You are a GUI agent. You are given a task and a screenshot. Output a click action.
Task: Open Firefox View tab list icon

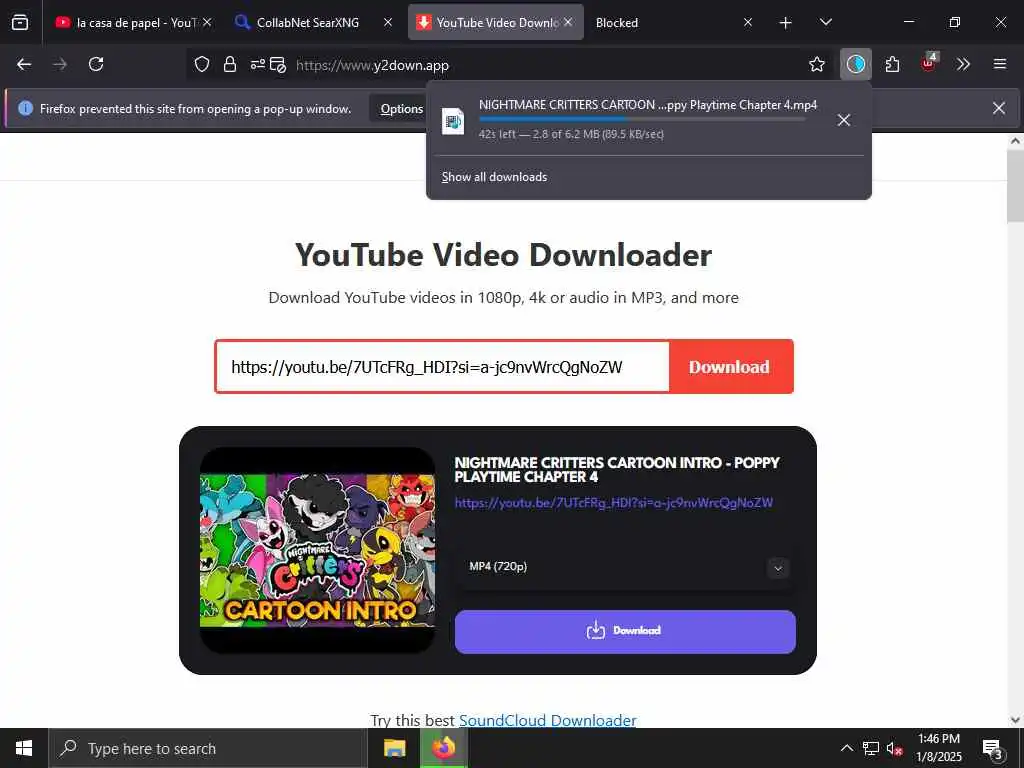pos(20,22)
